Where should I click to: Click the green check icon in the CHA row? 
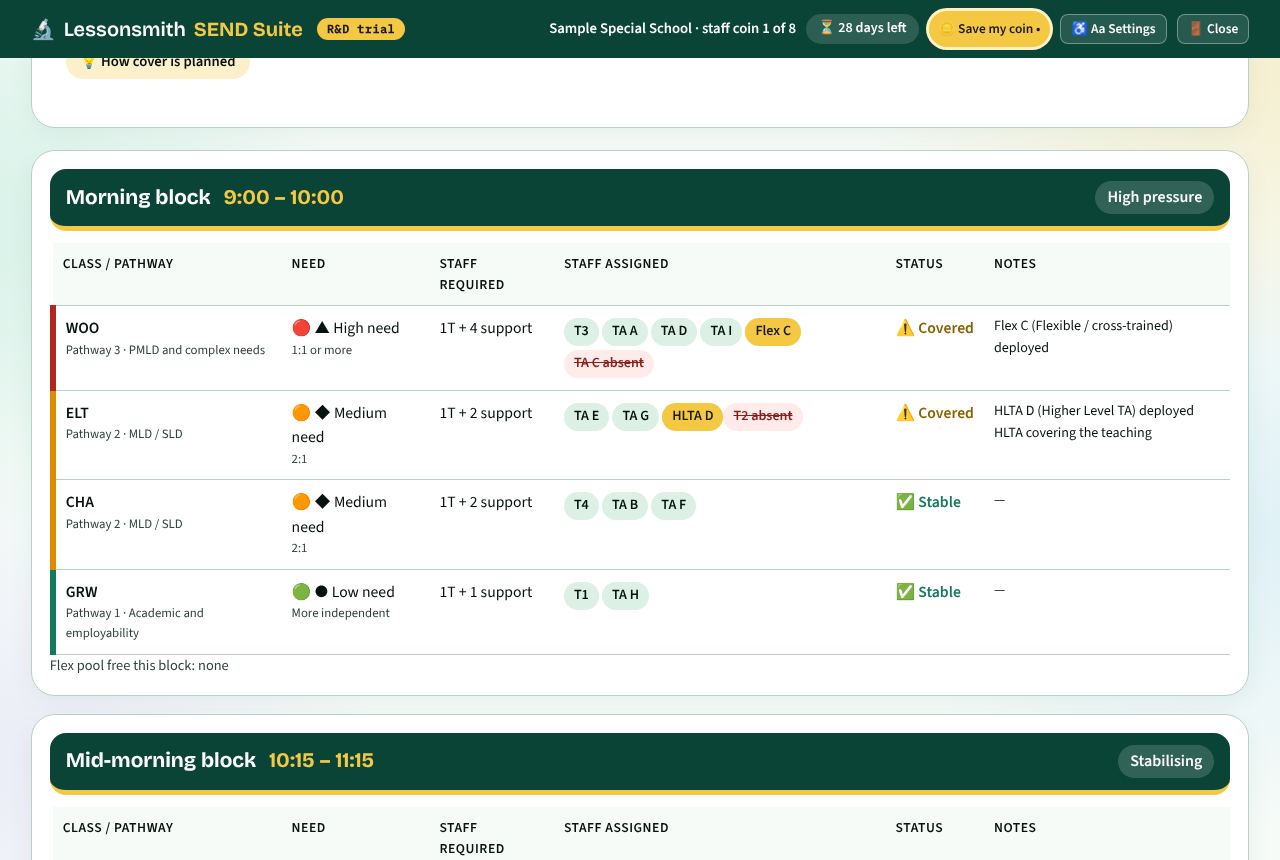tap(905, 502)
